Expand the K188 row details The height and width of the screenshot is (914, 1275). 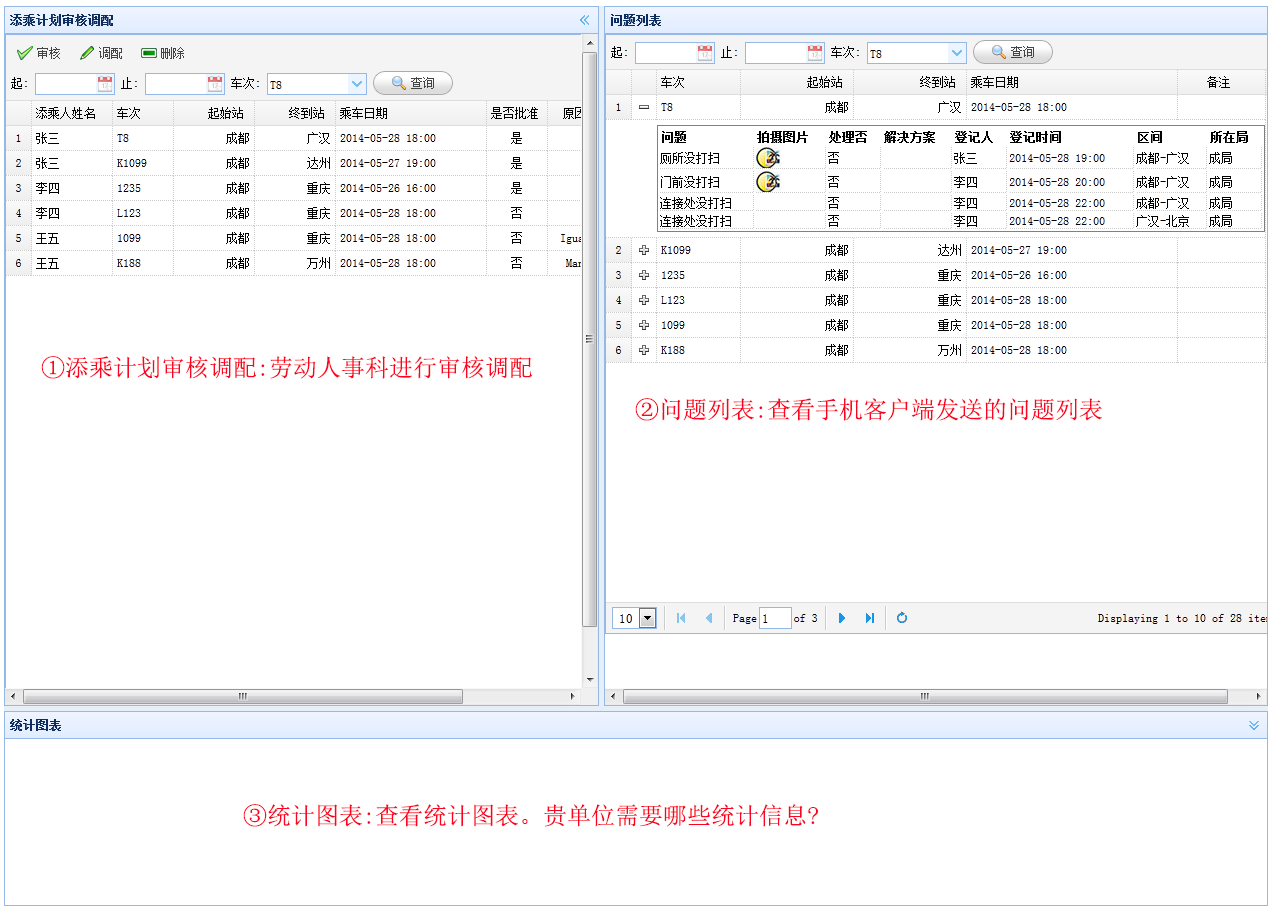(x=644, y=350)
